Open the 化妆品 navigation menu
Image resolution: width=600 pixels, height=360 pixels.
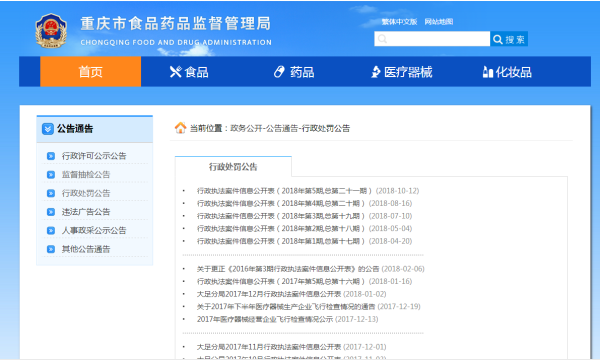pos(507,72)
